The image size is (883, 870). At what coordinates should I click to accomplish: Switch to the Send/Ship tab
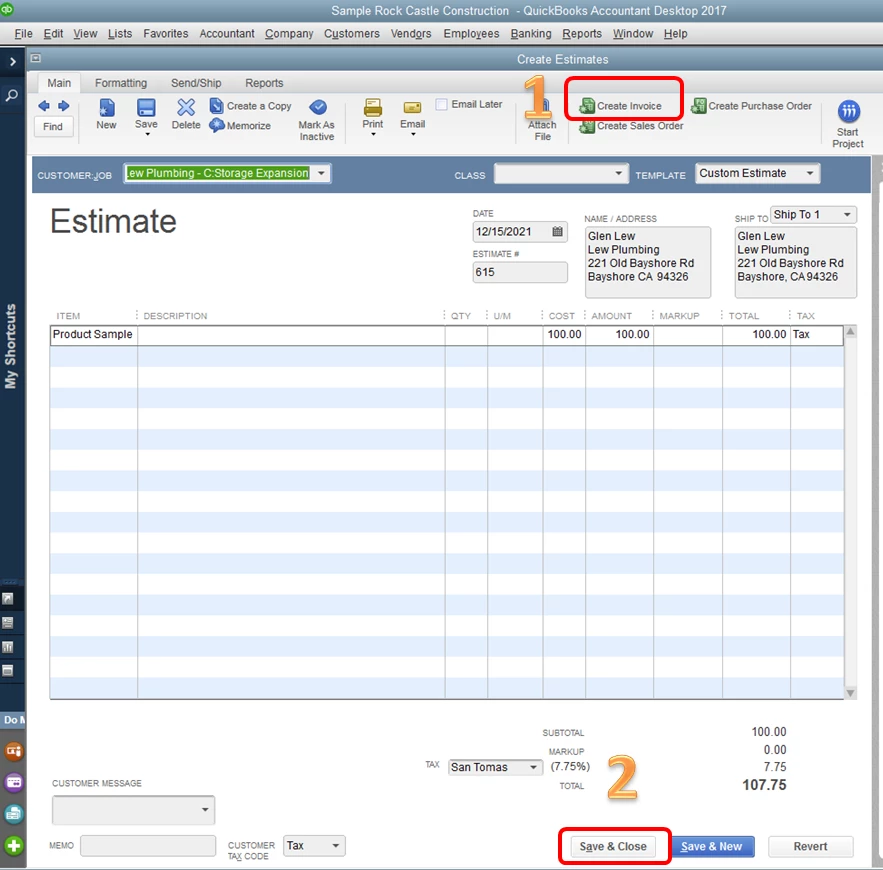tap(196, 83)
